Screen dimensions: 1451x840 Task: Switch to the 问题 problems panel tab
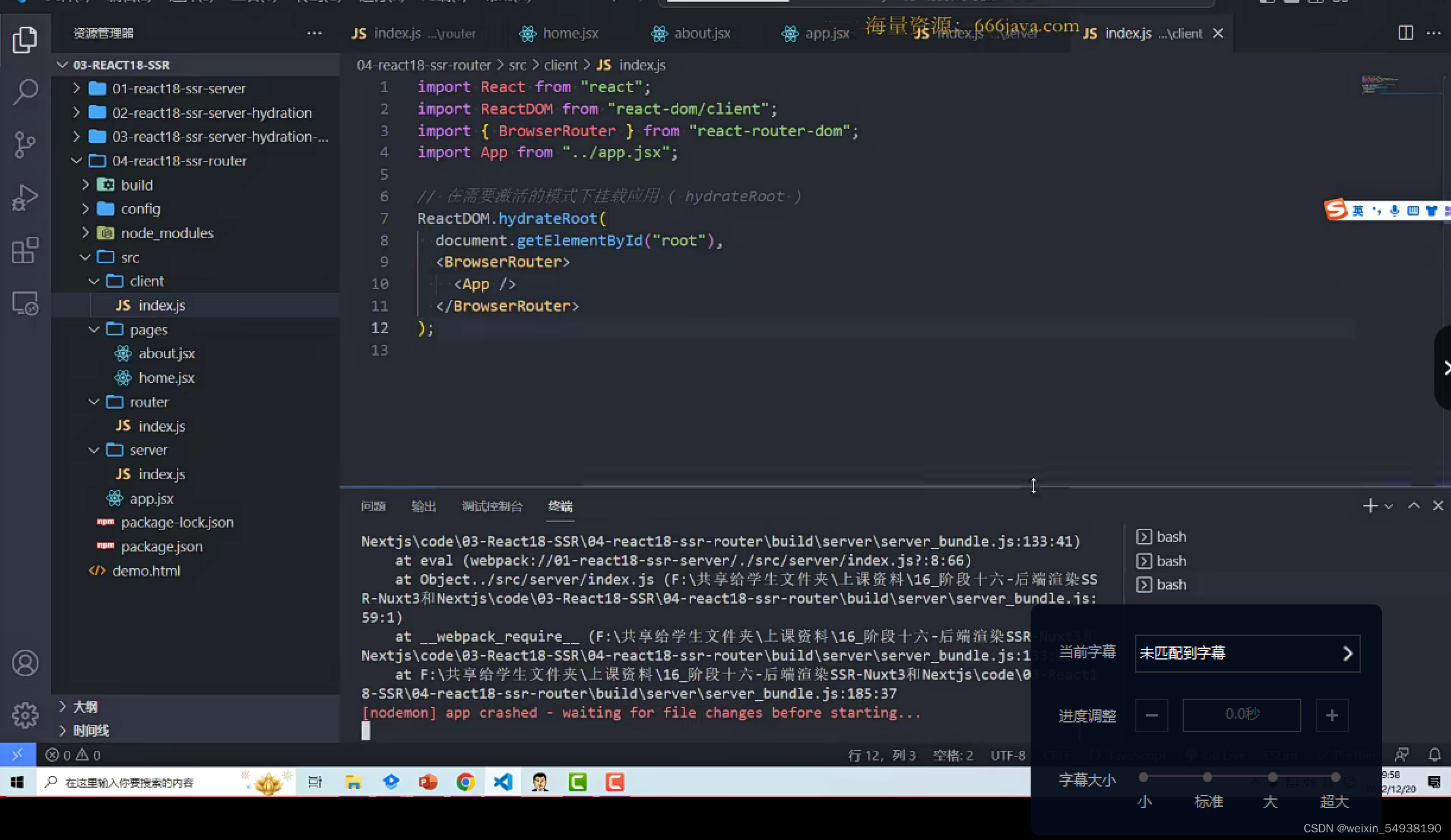pyautogui.click(x=373, y=506)
